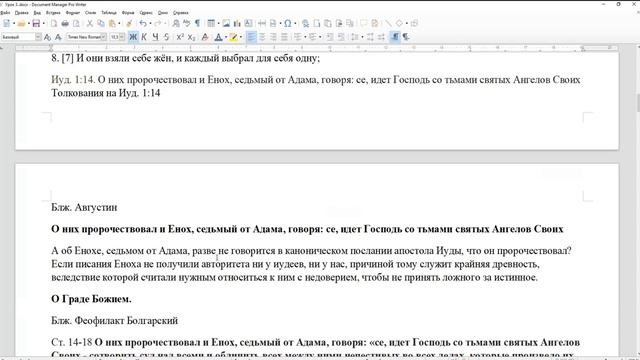Open the folder icon to open a file
The width and height of the screenshot is (640, 360).
coord(21,24)
